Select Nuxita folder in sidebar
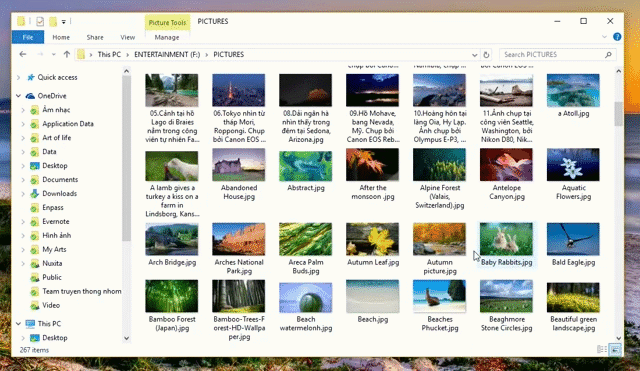 (52, 263)
